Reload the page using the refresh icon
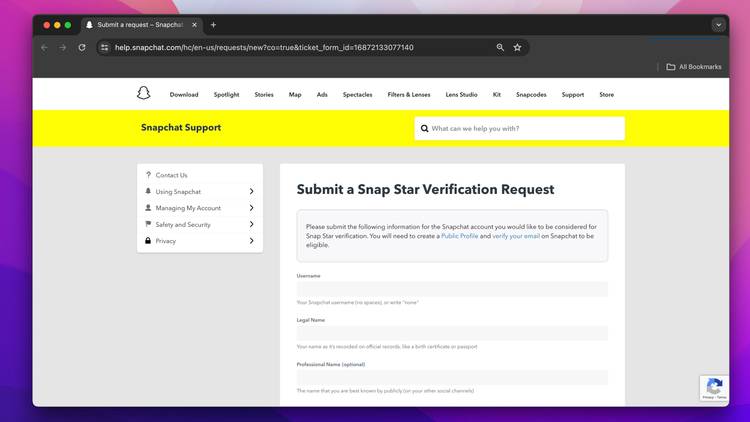Image resolution: width=750 pixels, height=422 pixels. coord(82,47)
